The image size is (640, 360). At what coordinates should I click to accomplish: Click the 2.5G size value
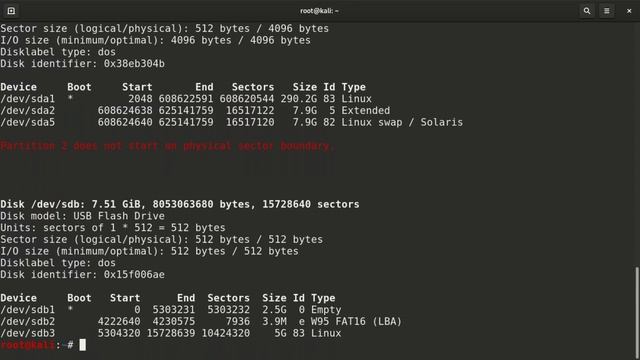click(x=274, y=310)
